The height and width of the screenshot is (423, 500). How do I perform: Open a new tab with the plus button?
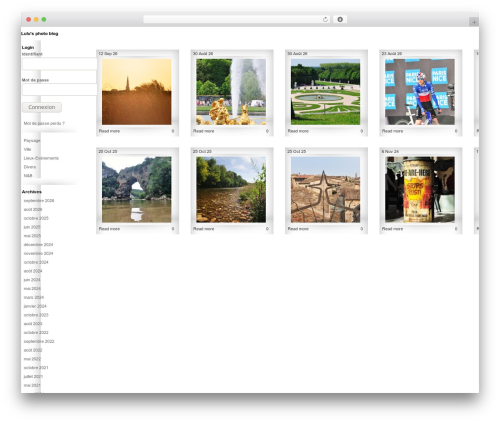474,22
